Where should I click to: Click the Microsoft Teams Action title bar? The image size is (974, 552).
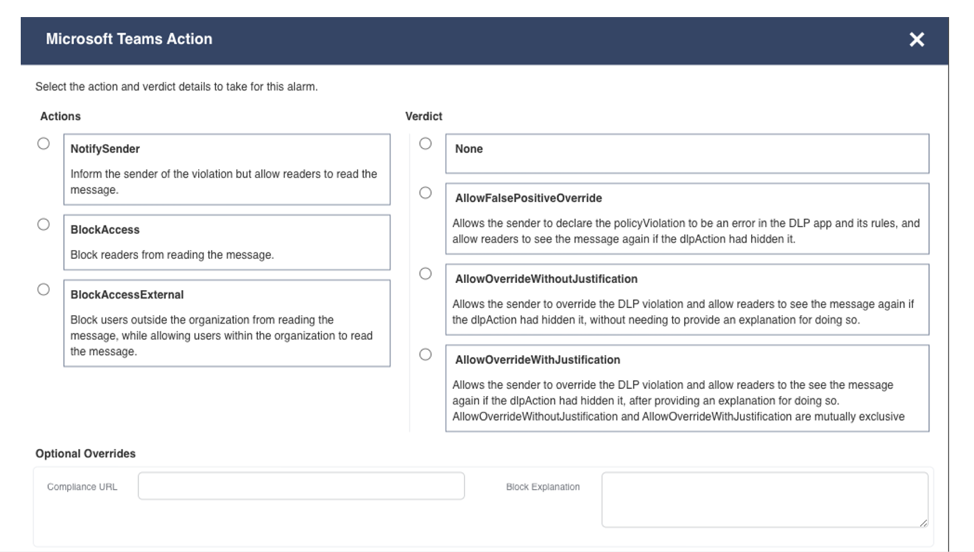pos(450,40)
